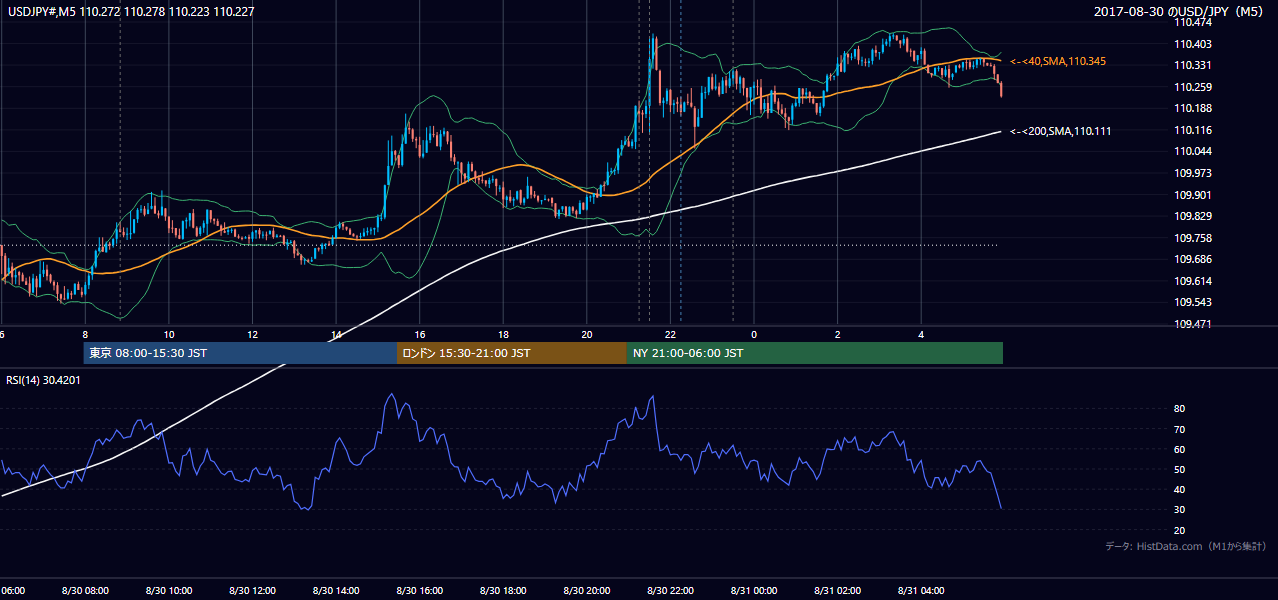This screenshot has width=1278, height=600.
Task: Click hour tick 22 under the price chart
Action: [x=671, y=334]
